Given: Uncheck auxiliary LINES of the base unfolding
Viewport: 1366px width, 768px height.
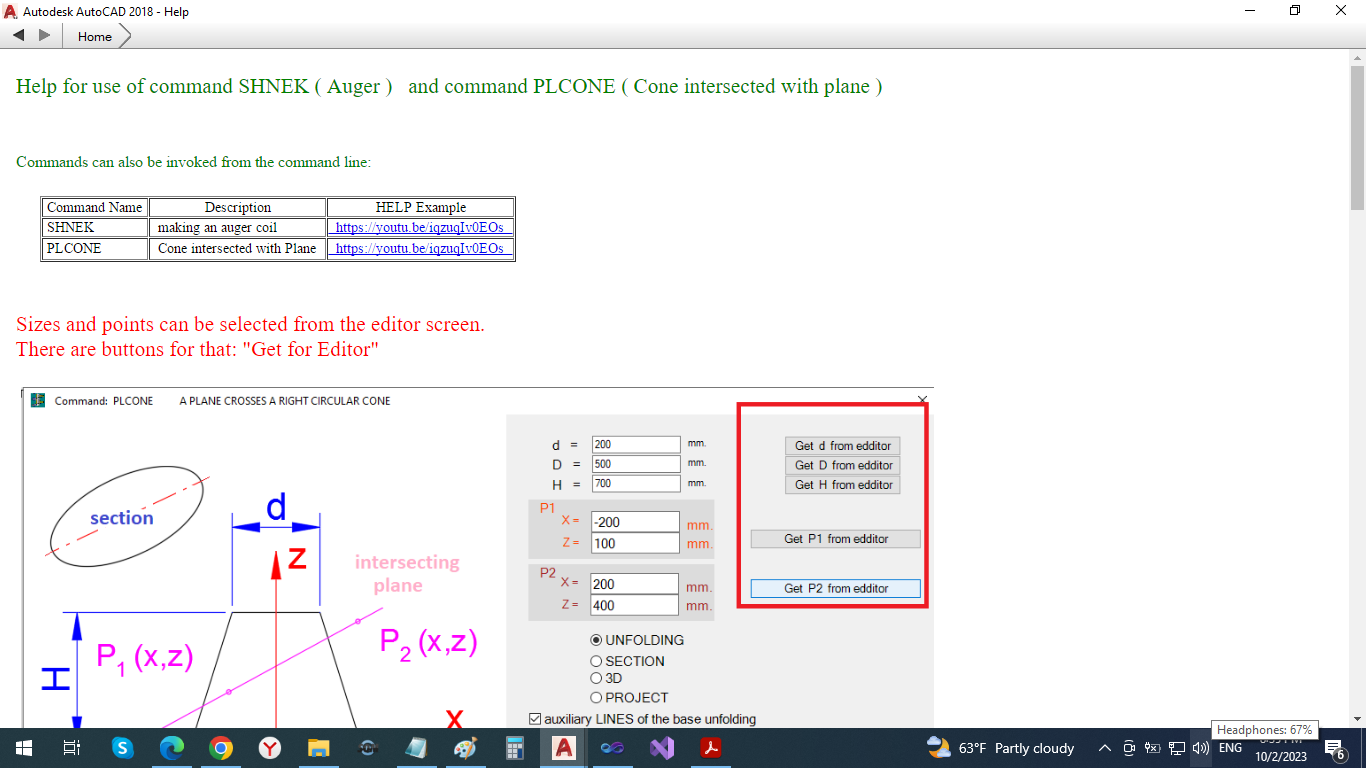Looking at the screenshot, I should 535,719.
